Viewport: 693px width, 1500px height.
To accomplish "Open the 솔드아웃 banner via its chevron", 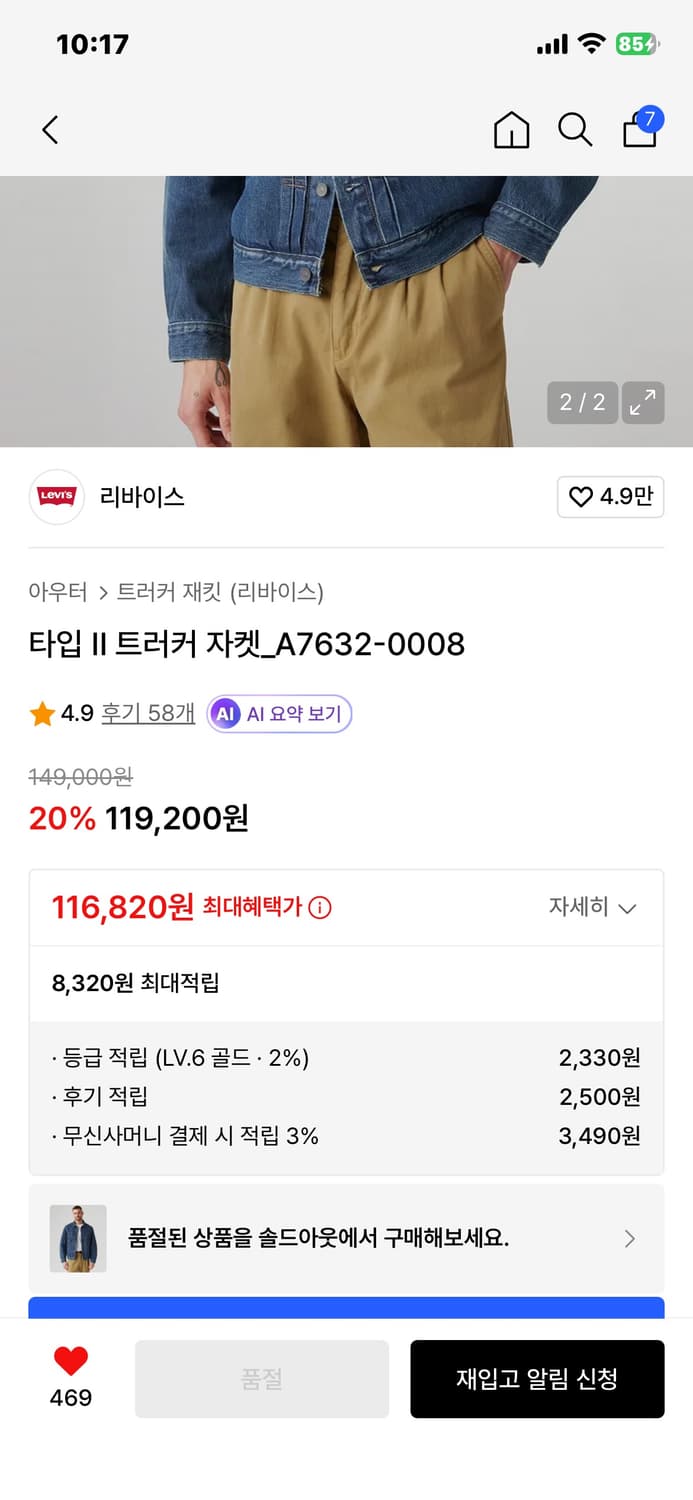I will (x=629, y=1238).
